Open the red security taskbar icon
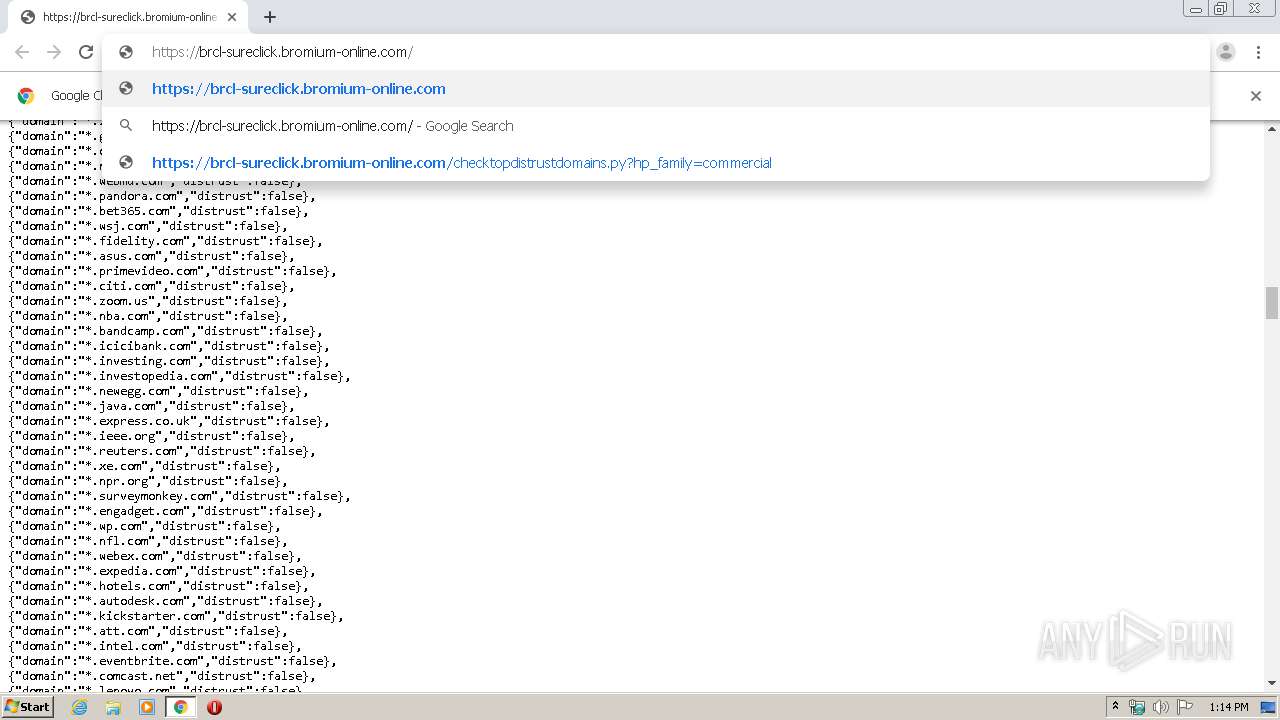Viewport: 1280px width, 720px height. pos(214,707)
